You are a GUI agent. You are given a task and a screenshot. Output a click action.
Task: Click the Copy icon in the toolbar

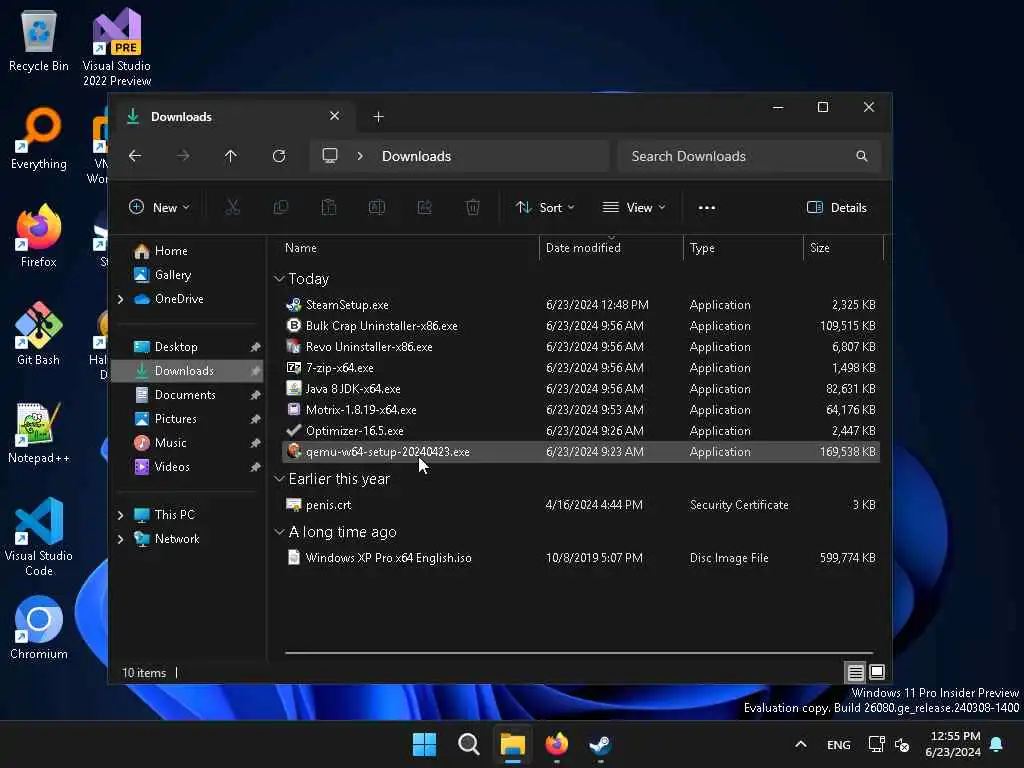point(281,208)
